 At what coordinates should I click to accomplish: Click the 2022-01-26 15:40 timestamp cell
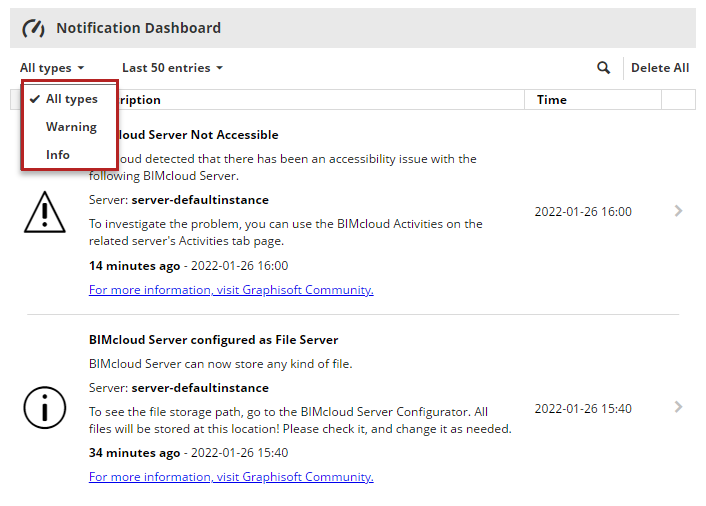pyautogui.click(x=582, y=408)
